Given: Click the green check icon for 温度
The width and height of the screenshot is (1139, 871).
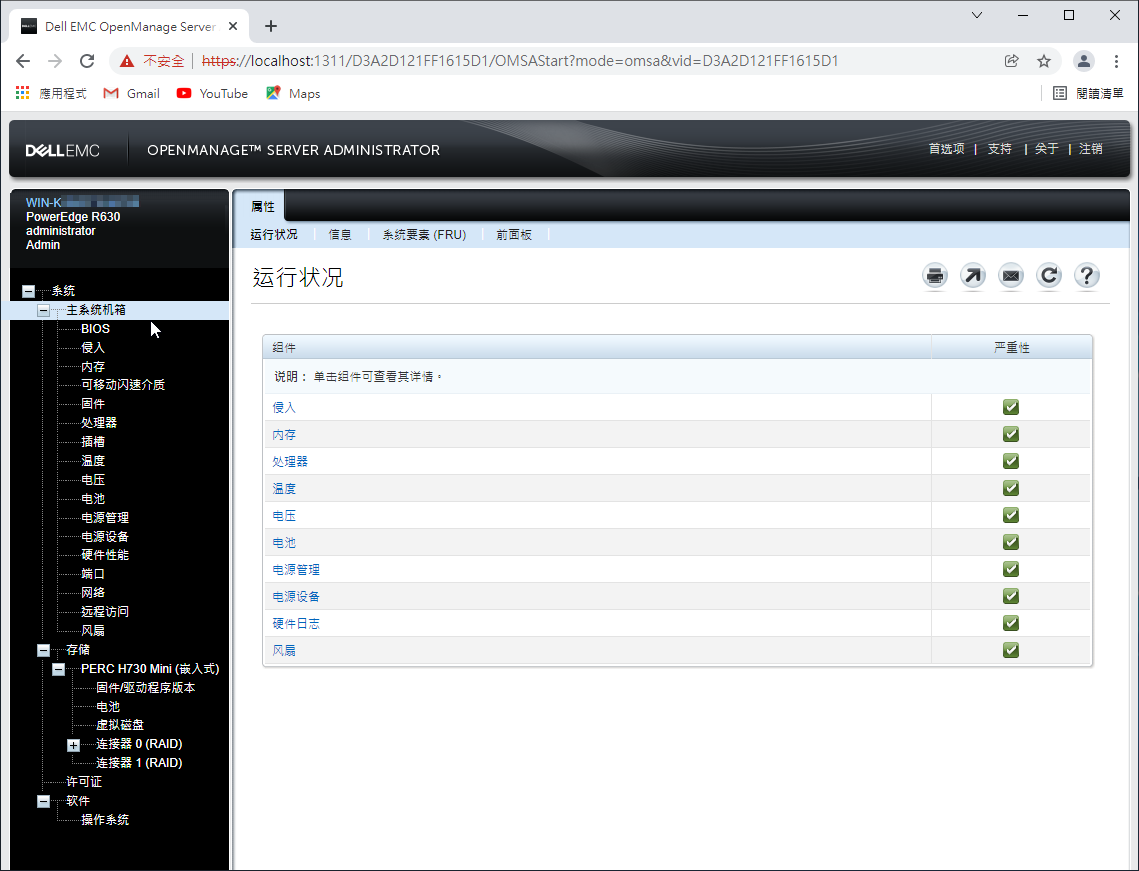Looking at the screenshot, I should coord(1010,488).
